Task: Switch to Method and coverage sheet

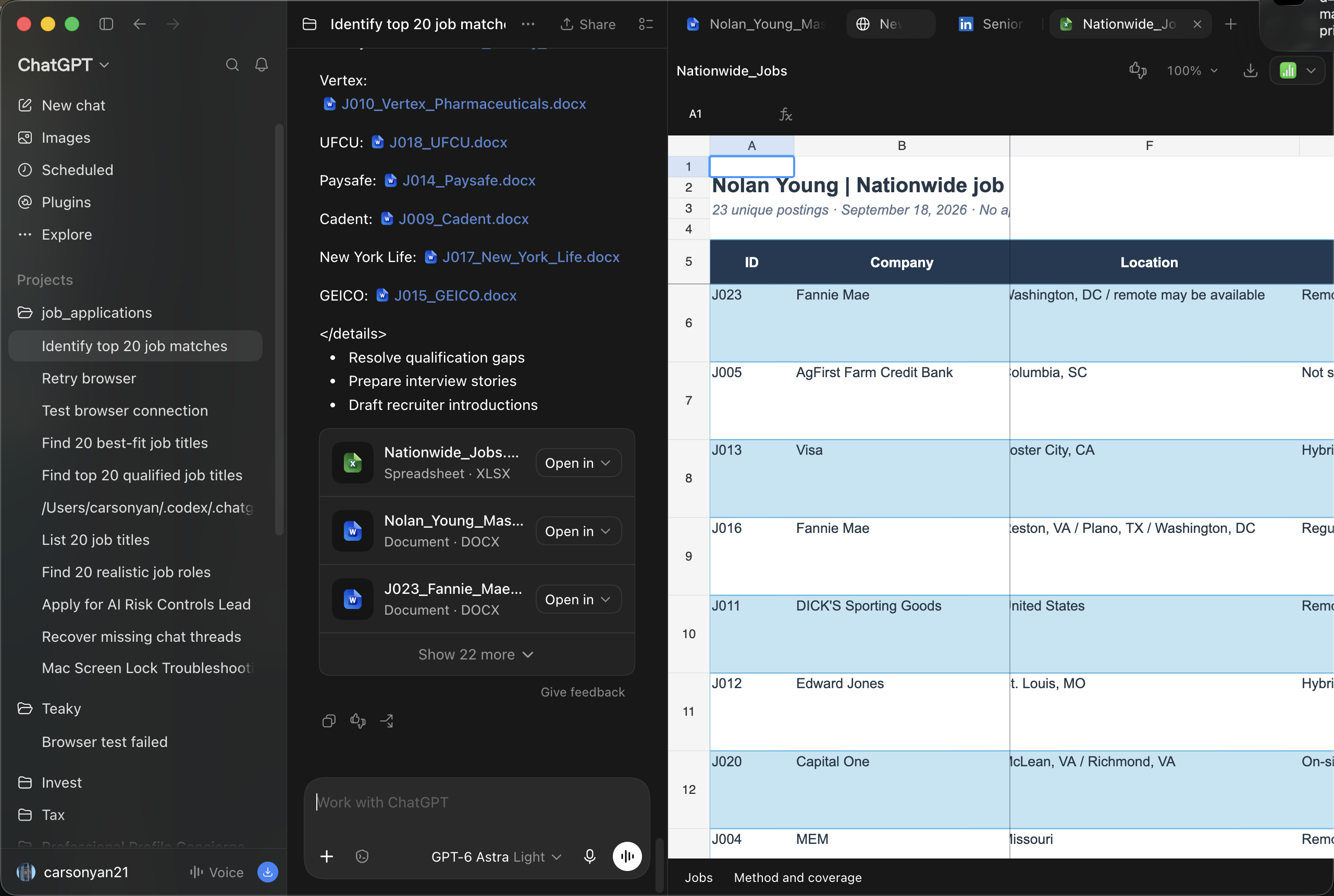Action: click(797, 878)
